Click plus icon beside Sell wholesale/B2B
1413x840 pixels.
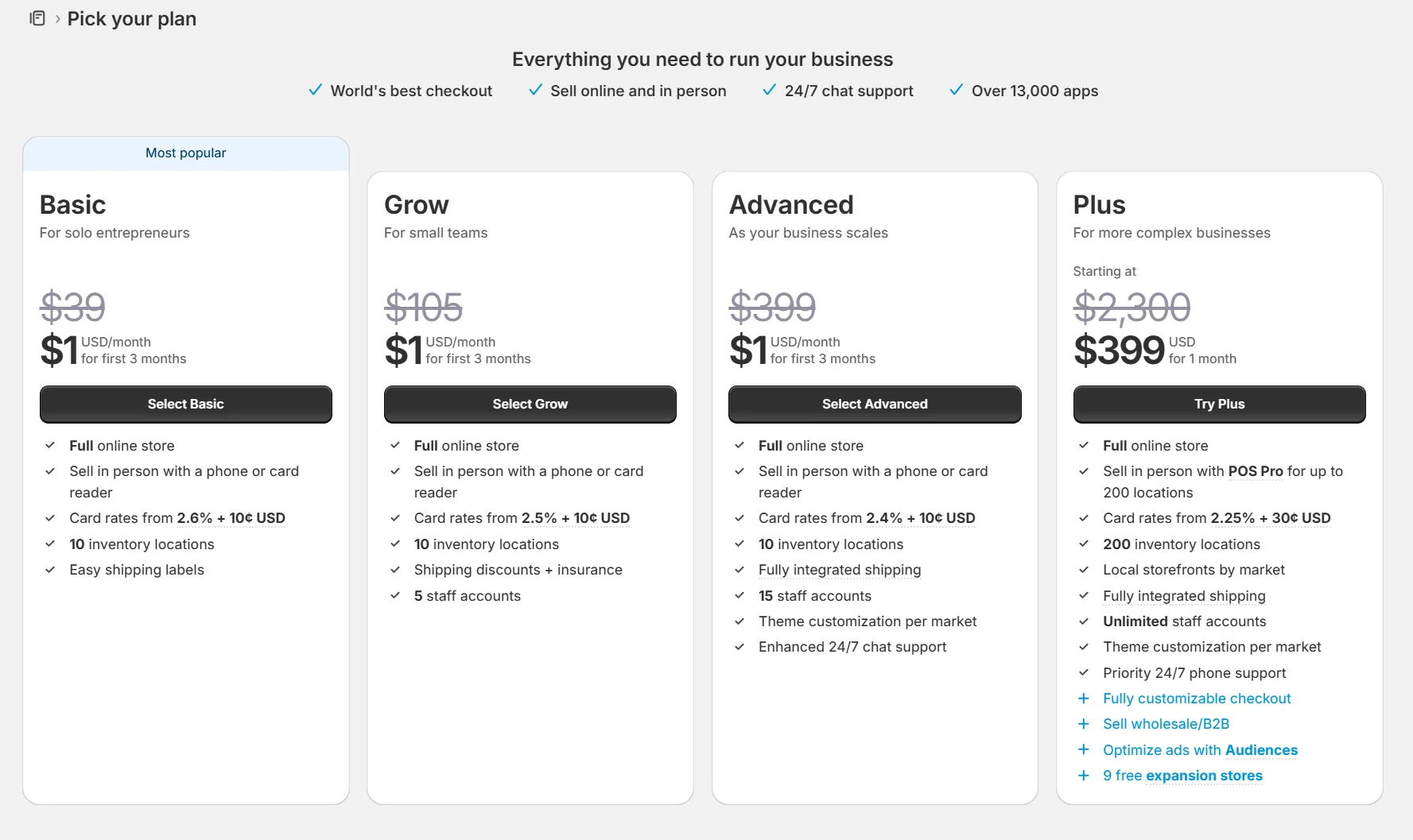[x=1083, y=724]
